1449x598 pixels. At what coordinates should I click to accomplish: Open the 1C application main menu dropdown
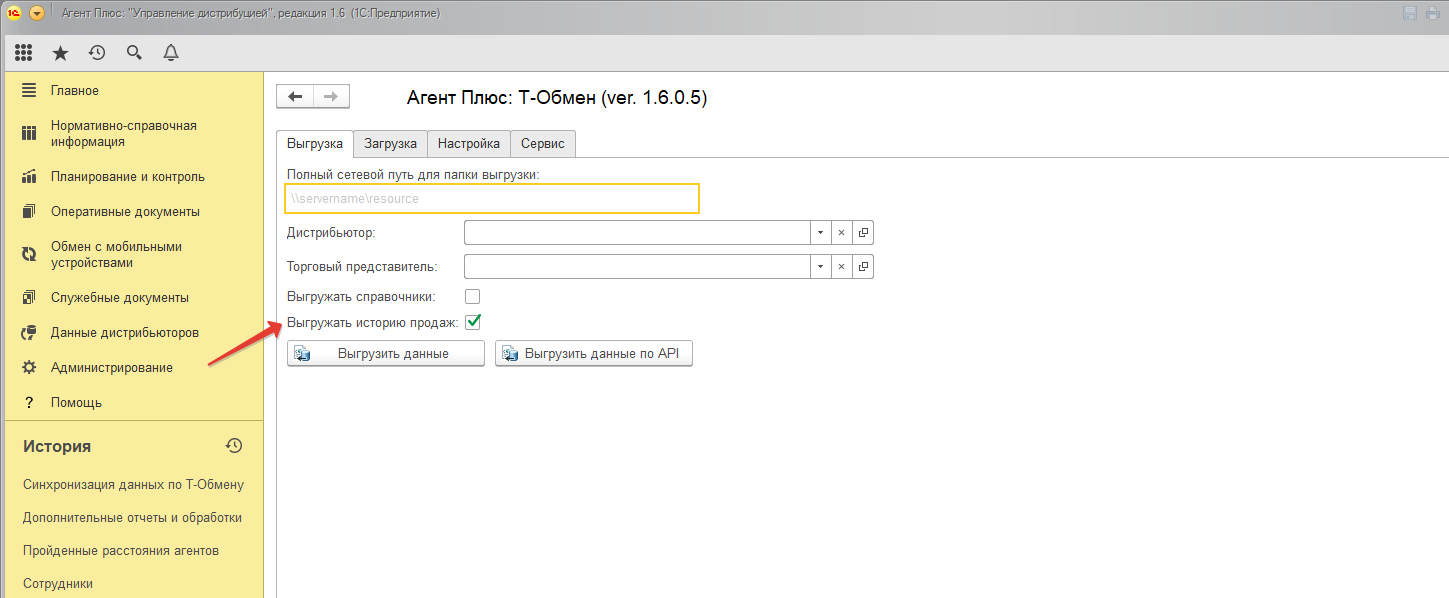38,13
